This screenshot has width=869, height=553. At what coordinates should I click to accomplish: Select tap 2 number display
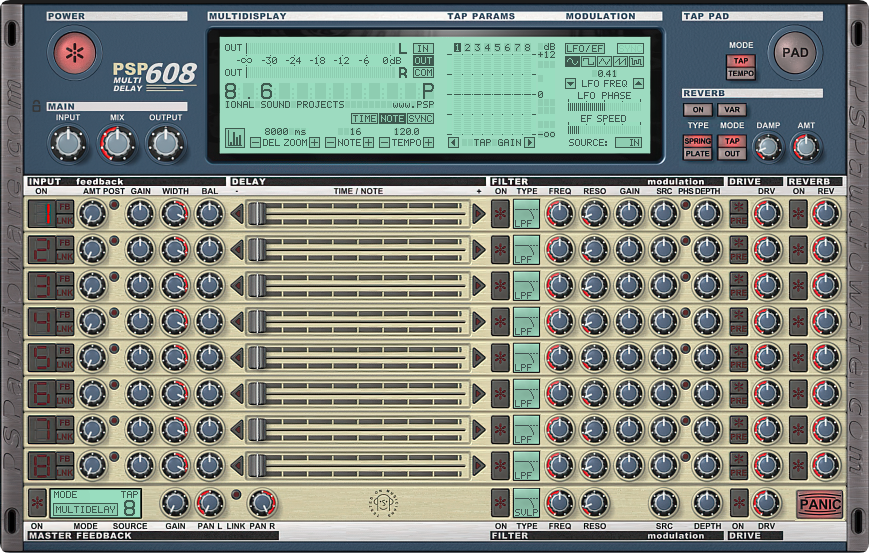pyautogui.click(x=42, y=250)
